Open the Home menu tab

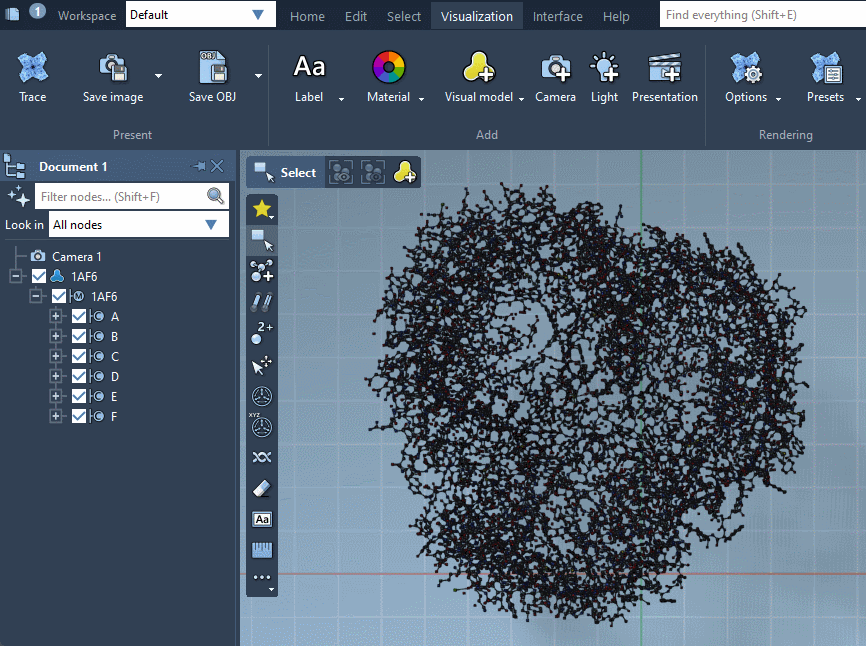click(307, 16)
